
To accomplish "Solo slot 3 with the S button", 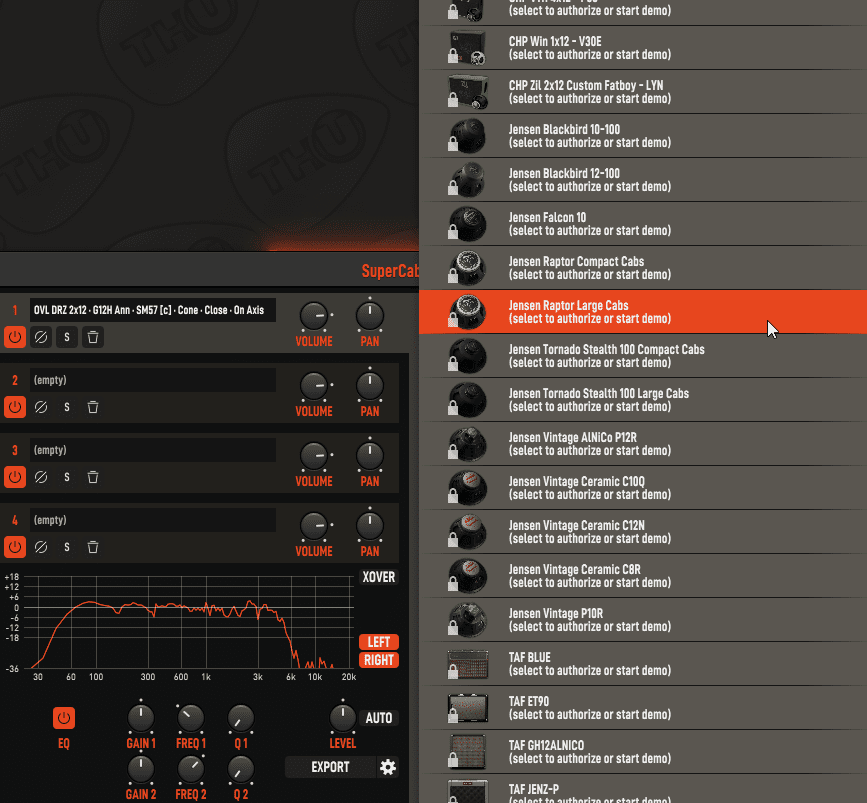I will [x=67, y=478].
